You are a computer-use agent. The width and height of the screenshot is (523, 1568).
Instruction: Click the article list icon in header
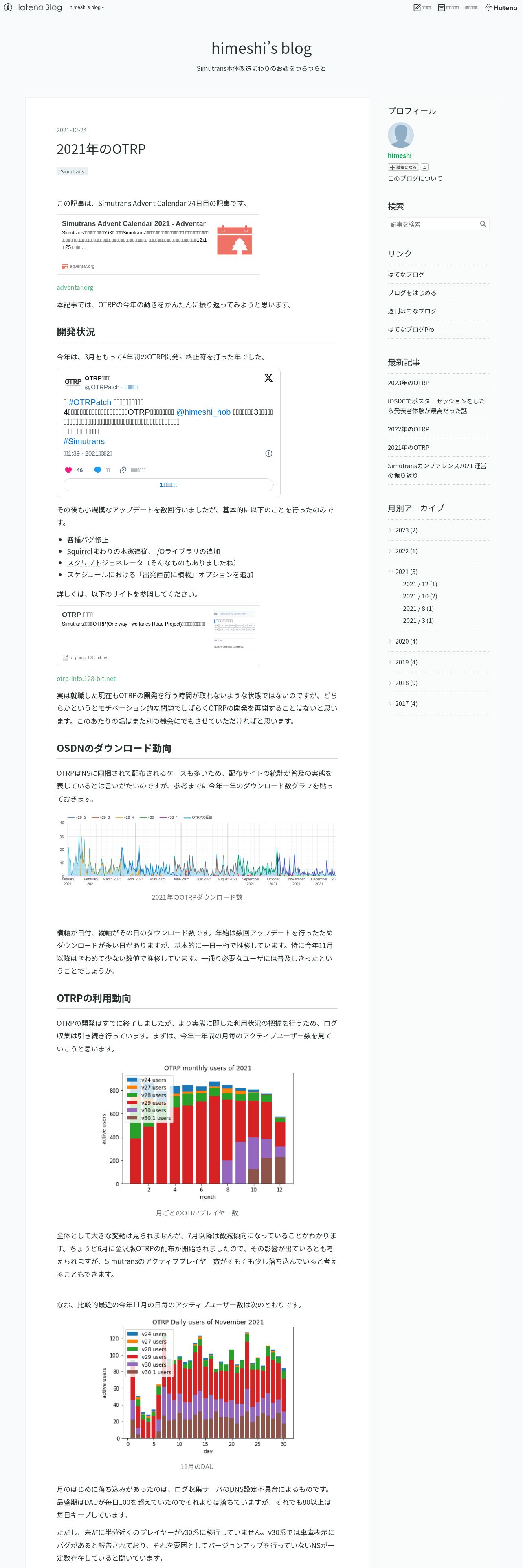pyautogui.click(x=442, y=7)
